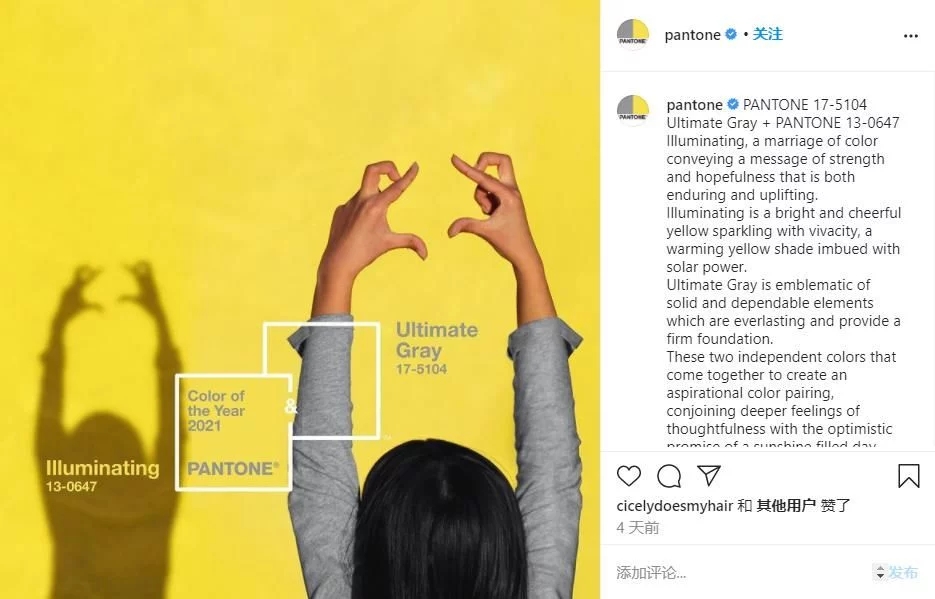Click verified badge next to header username

[731, 35]
